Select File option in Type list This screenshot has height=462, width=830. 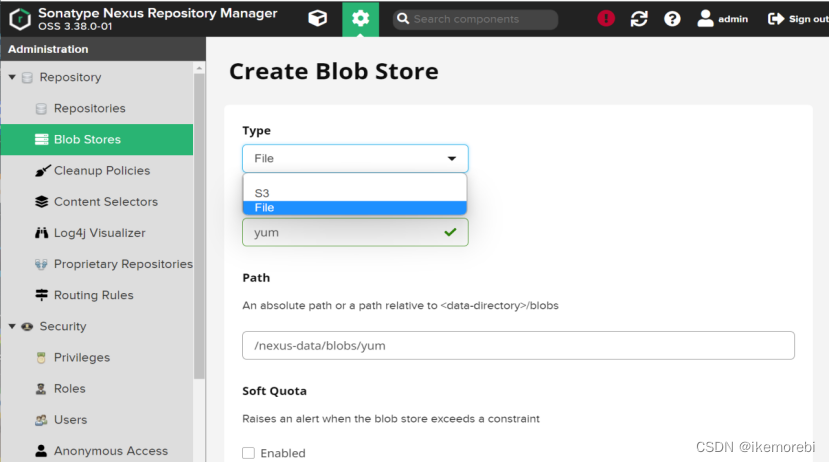click(x=355, y=208)
